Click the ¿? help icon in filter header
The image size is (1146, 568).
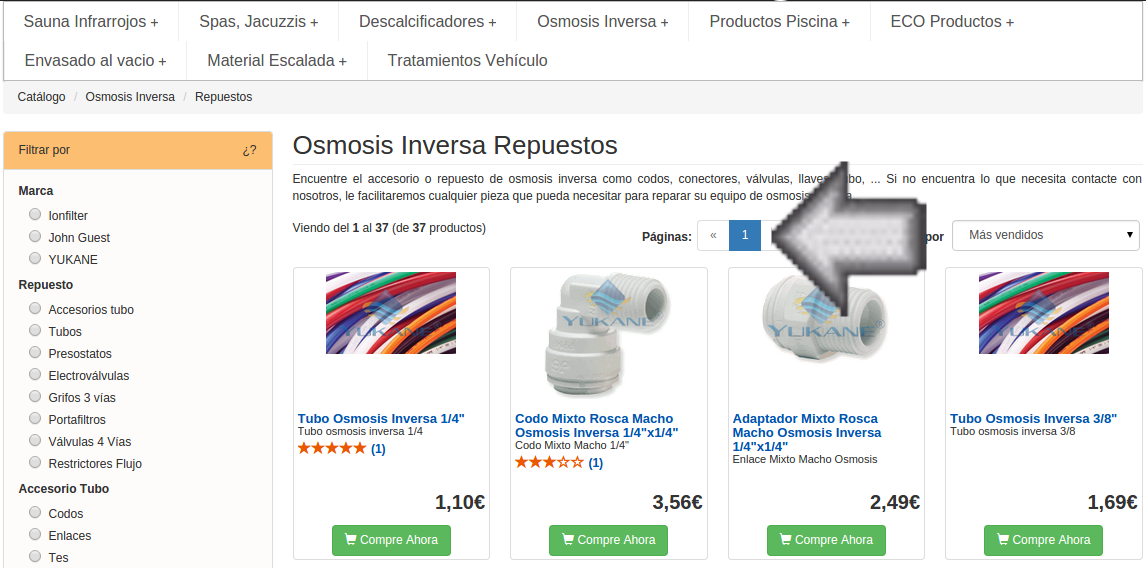coord(249,151)
